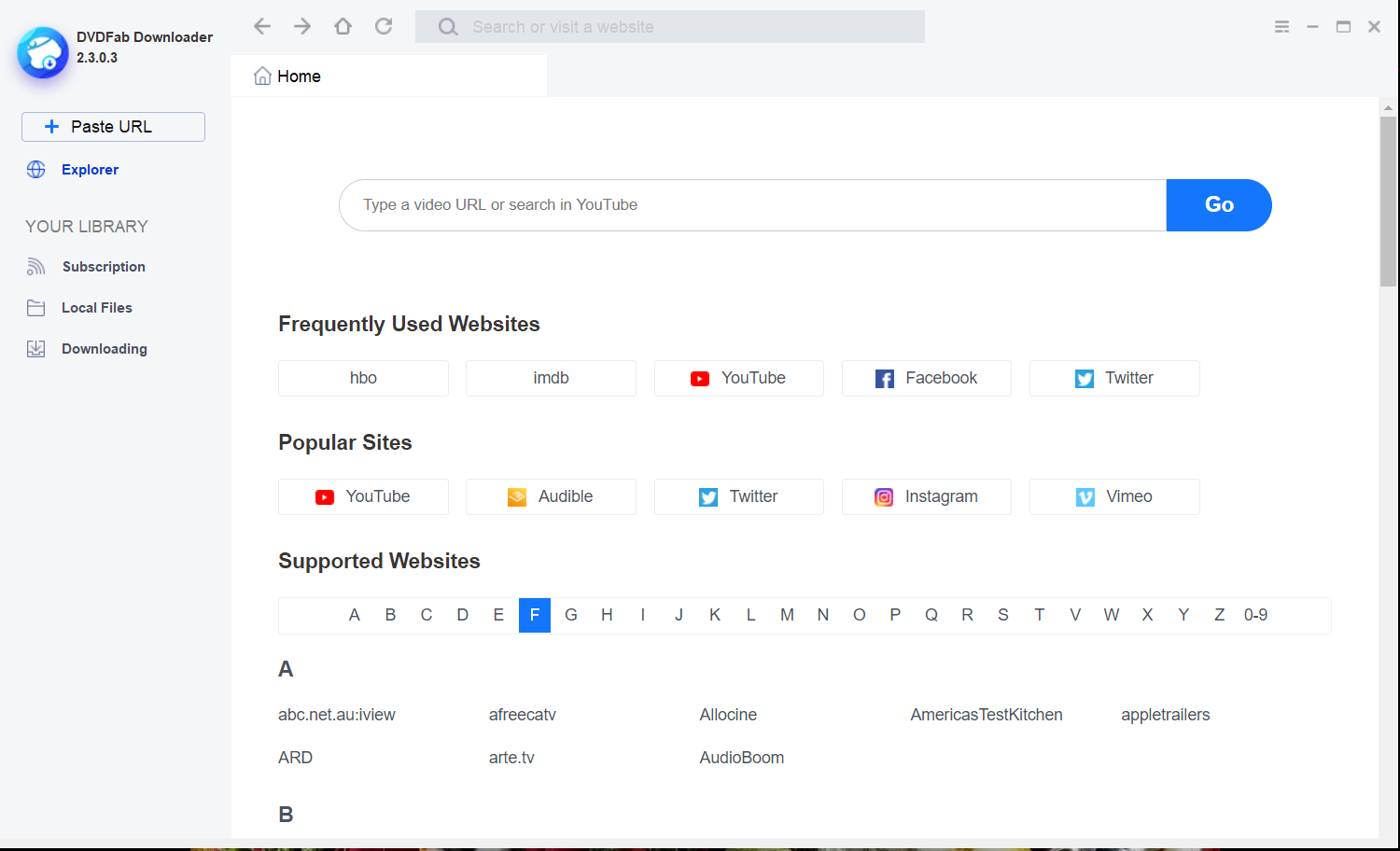Open Facebook from Frequently Used Websites
1400x851 pixels.
[927, 378]
